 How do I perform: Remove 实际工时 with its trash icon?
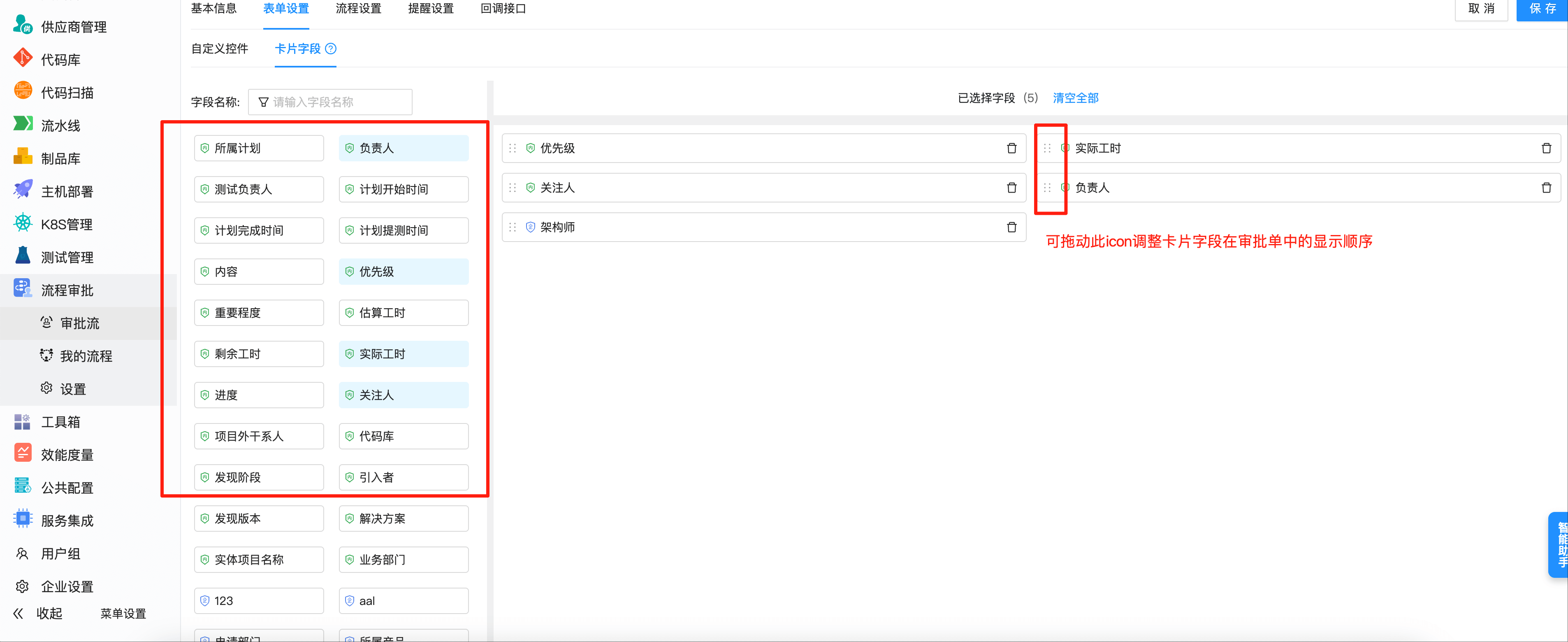coord(1545,148)
